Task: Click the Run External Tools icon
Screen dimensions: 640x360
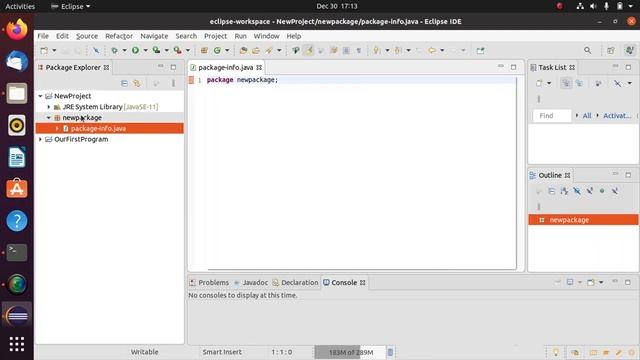Action: (x=178, y=50)
